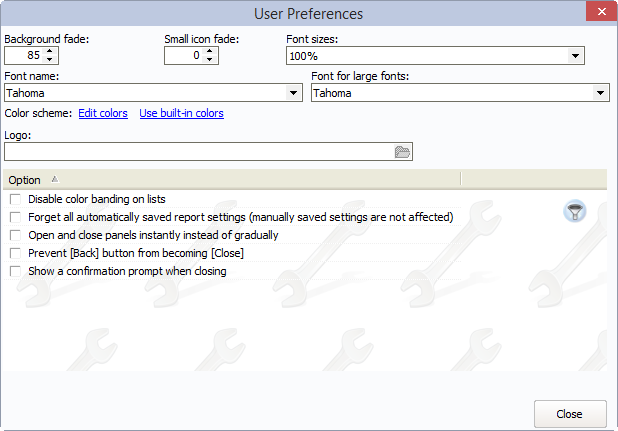Check Forget all automatically saved report settings
618x431 pixels.
coord(15,217)
